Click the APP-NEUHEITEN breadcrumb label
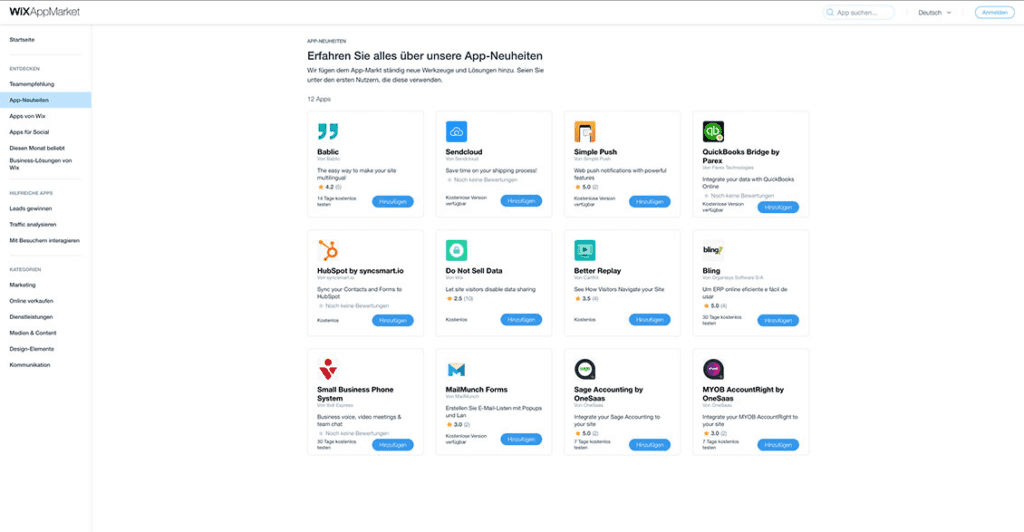The width and height of the screenshot is (1024, 532). click(327, 41)
